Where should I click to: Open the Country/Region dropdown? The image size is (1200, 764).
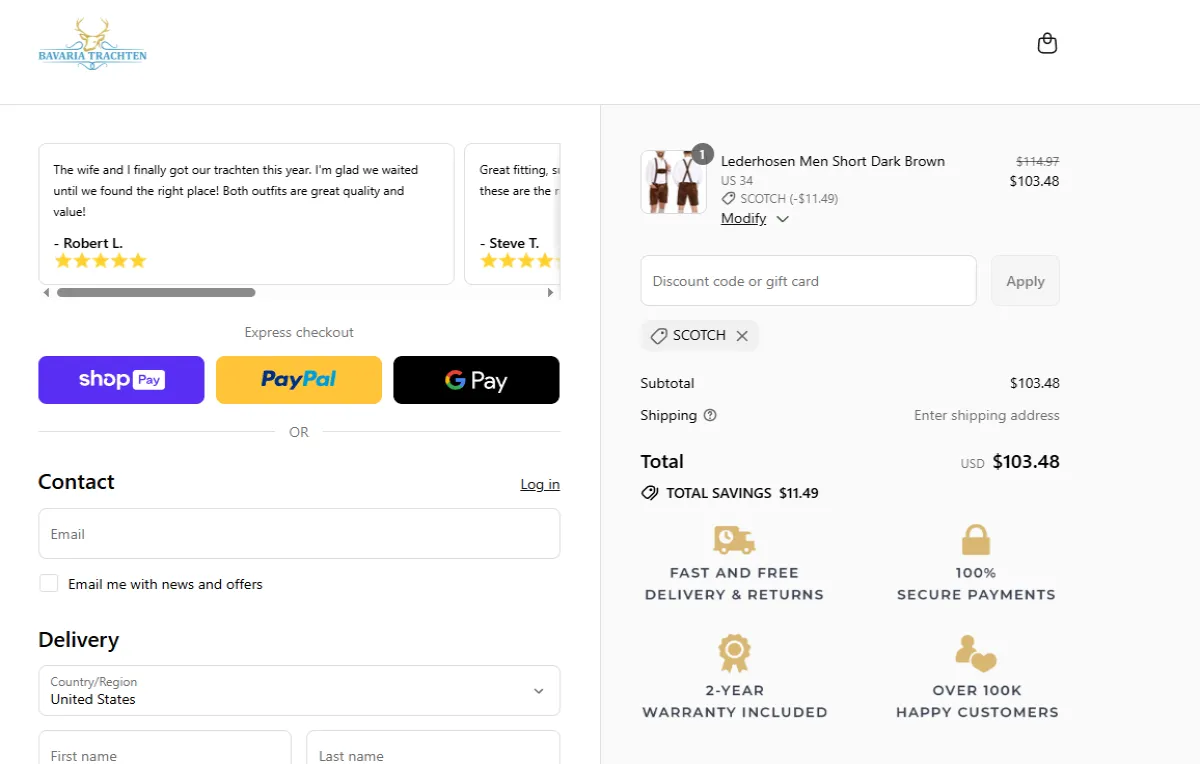299,691
